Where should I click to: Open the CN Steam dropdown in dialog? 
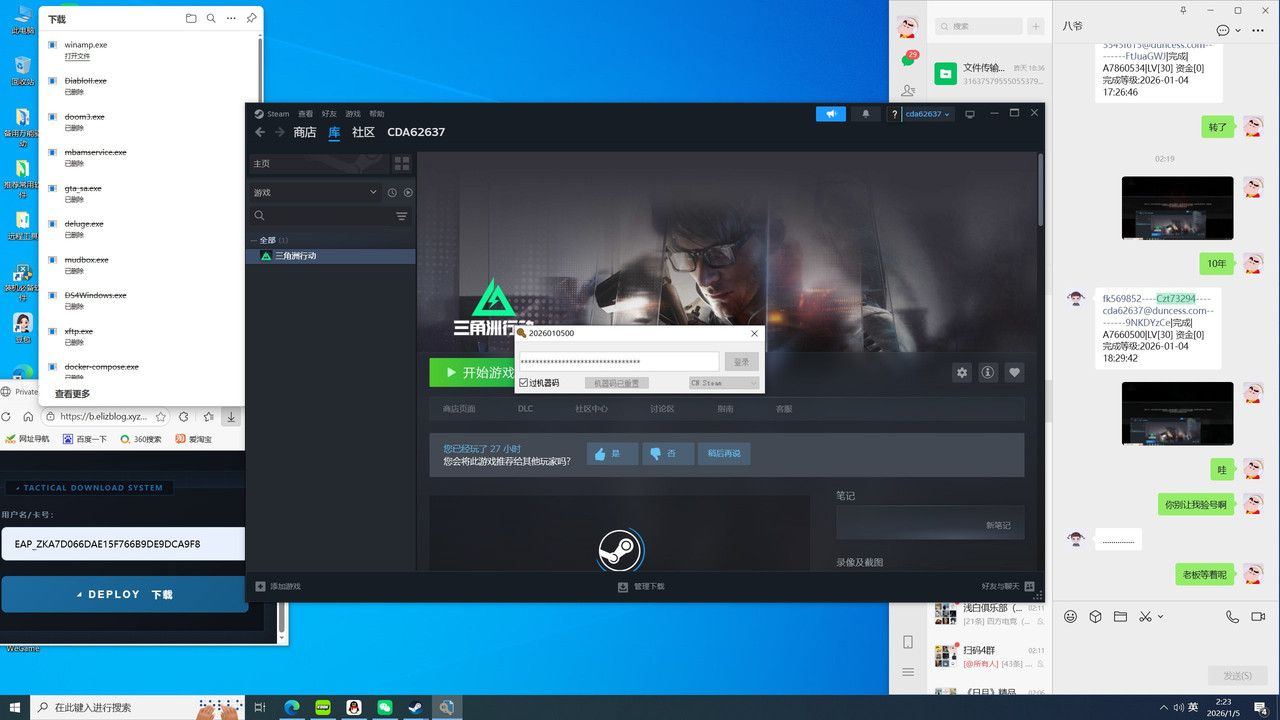[x=725, y=383]
